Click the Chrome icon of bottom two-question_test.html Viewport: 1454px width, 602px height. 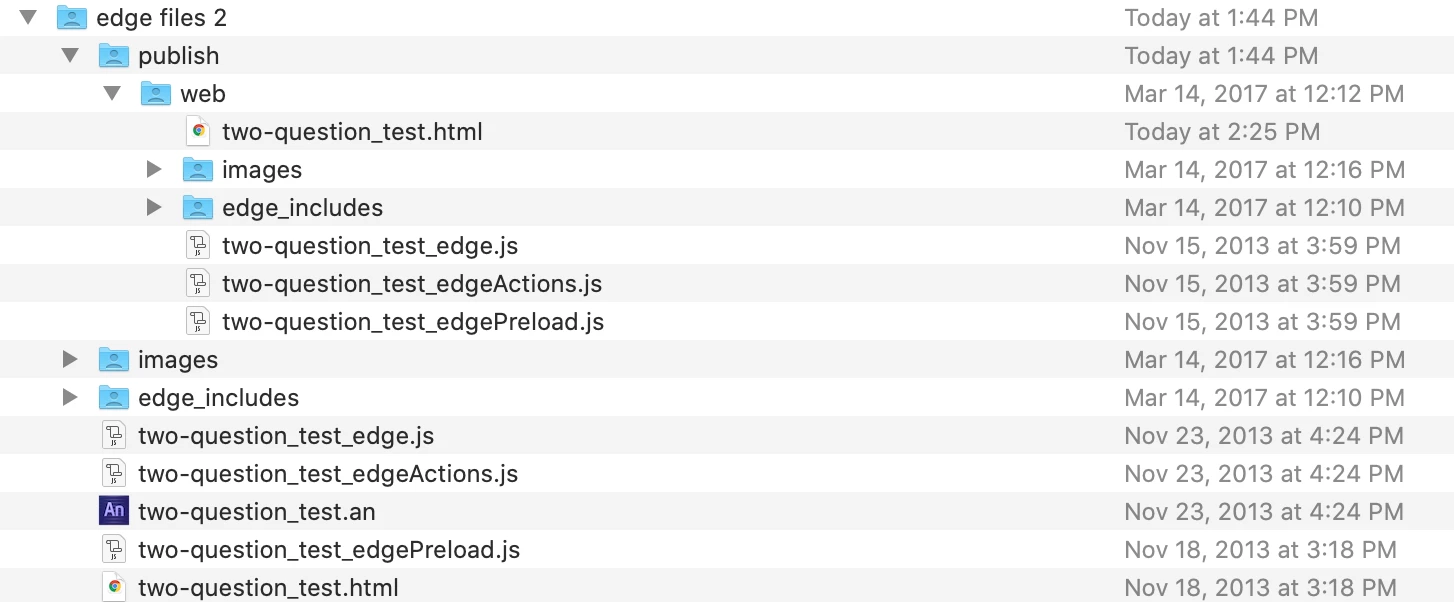115,587
